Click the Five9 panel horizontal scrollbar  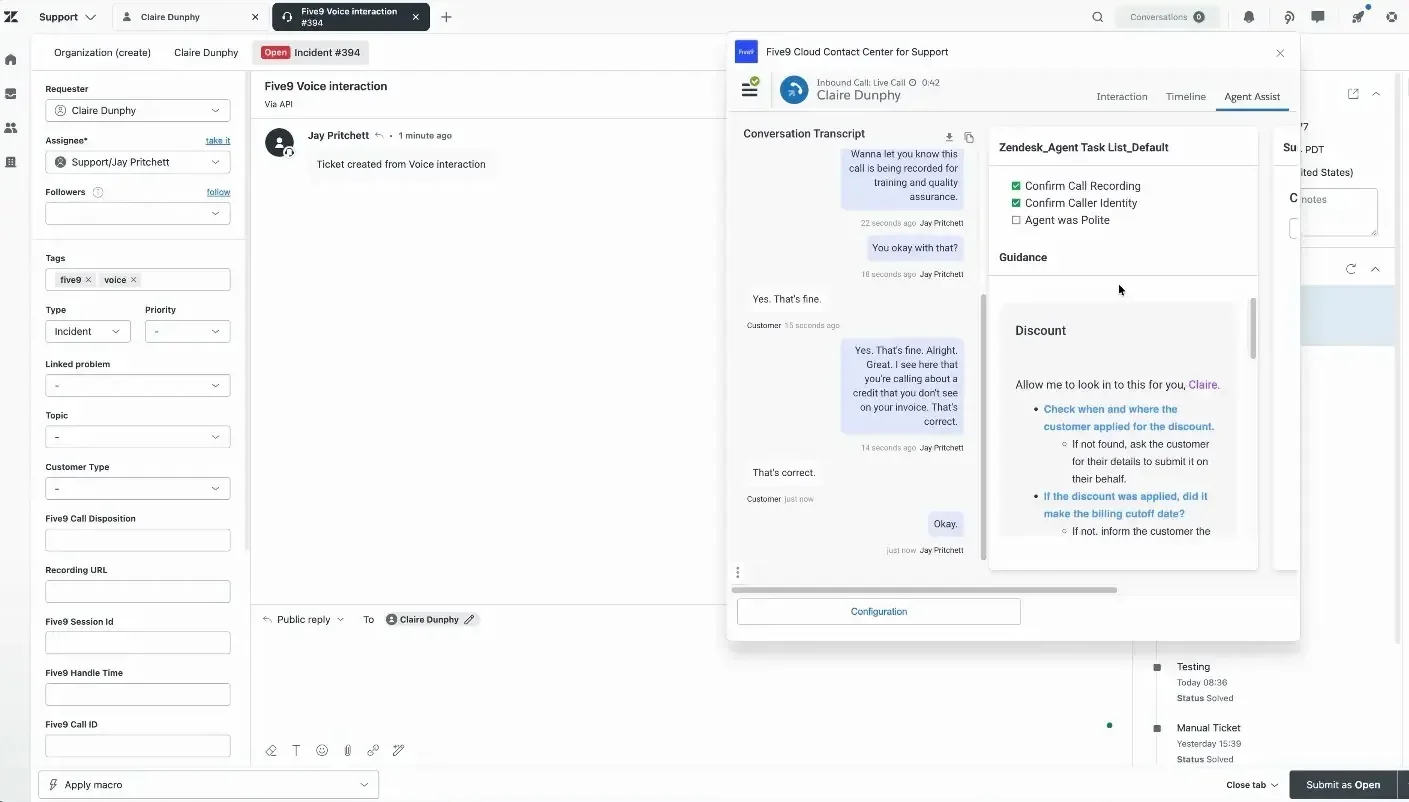(x=924, y=590)
